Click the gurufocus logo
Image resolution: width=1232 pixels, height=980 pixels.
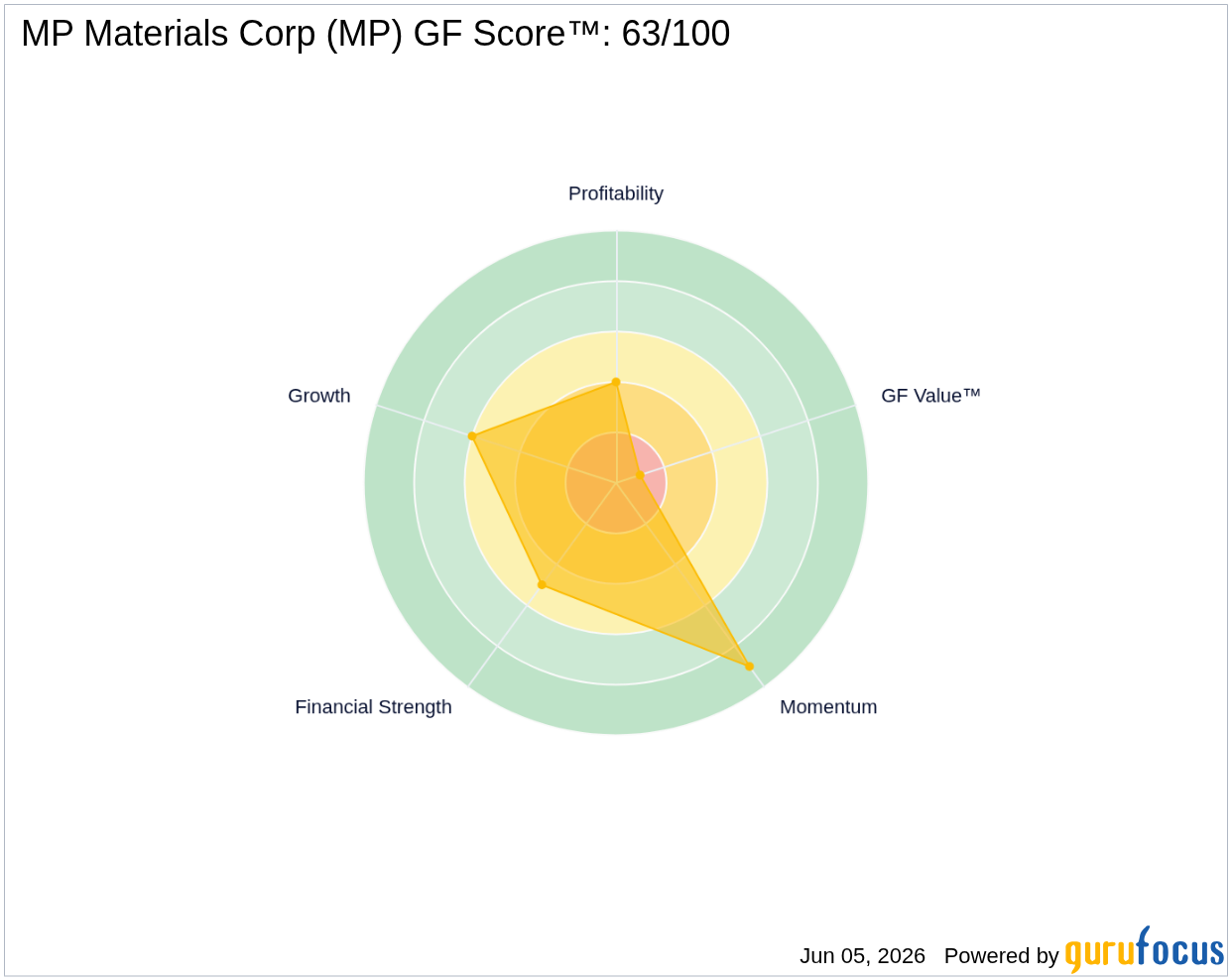(1145, 950)
